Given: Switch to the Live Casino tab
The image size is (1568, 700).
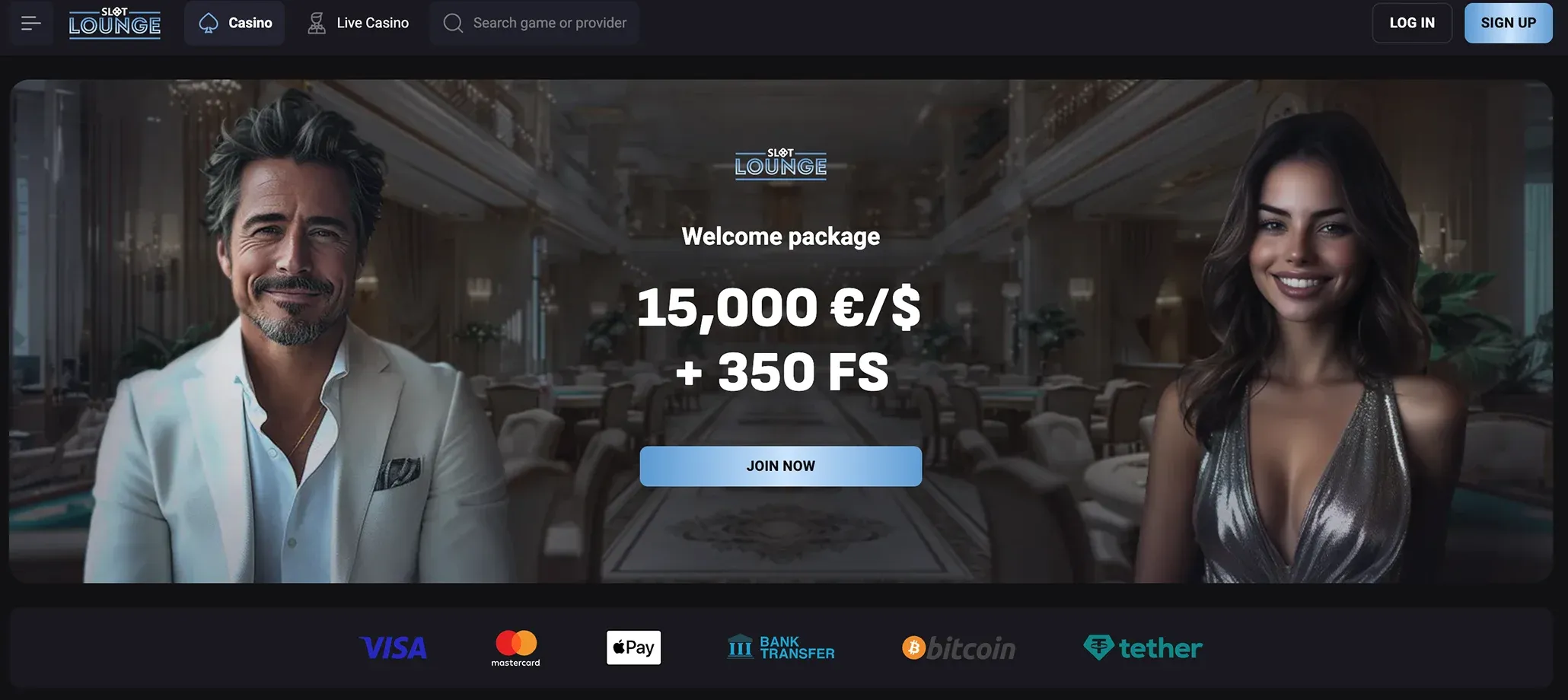Looking at the screenshot, I should [358, 23].
